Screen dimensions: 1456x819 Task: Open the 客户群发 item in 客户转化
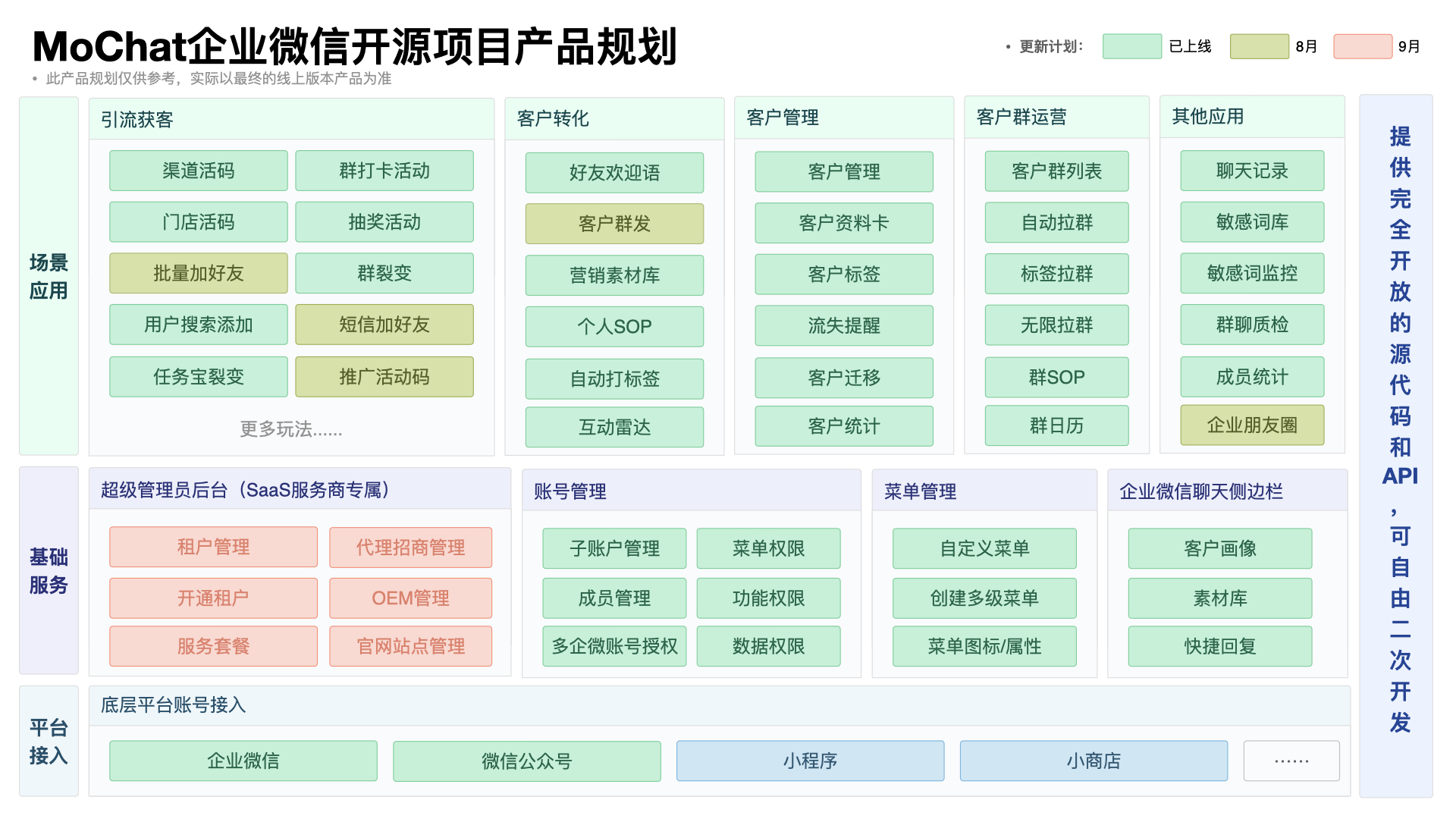click(613, 223)
